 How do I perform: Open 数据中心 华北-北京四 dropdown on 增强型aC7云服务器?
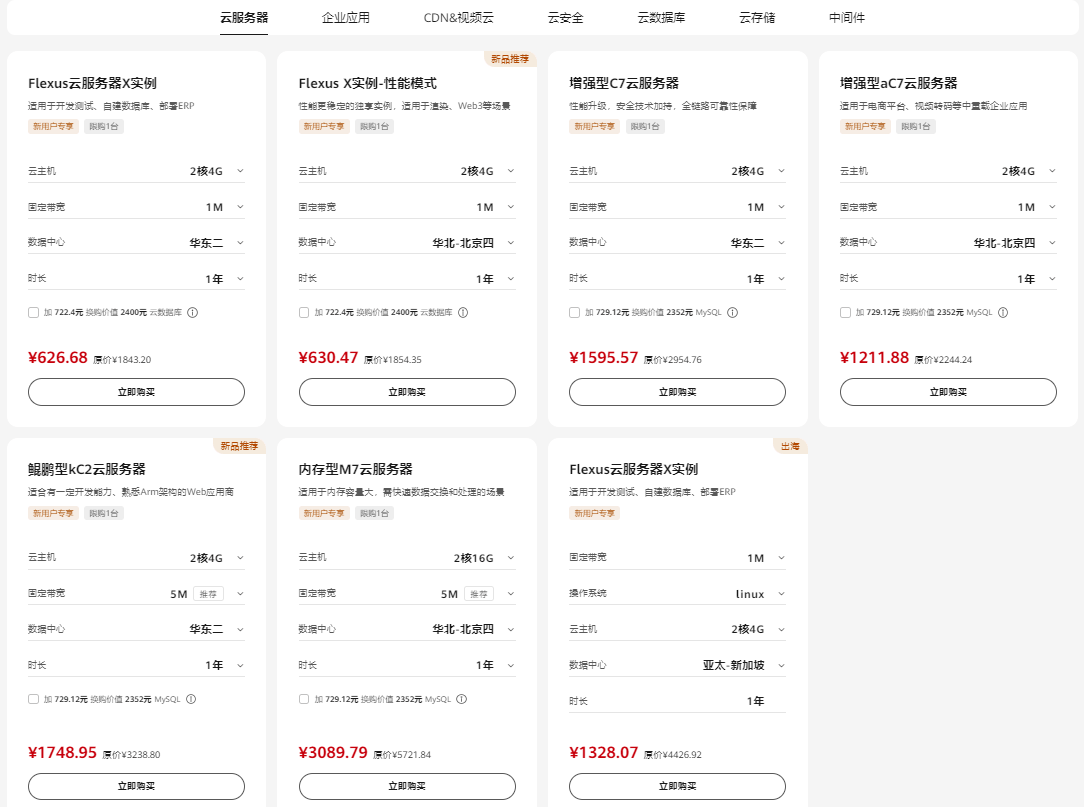coord(948,242)
